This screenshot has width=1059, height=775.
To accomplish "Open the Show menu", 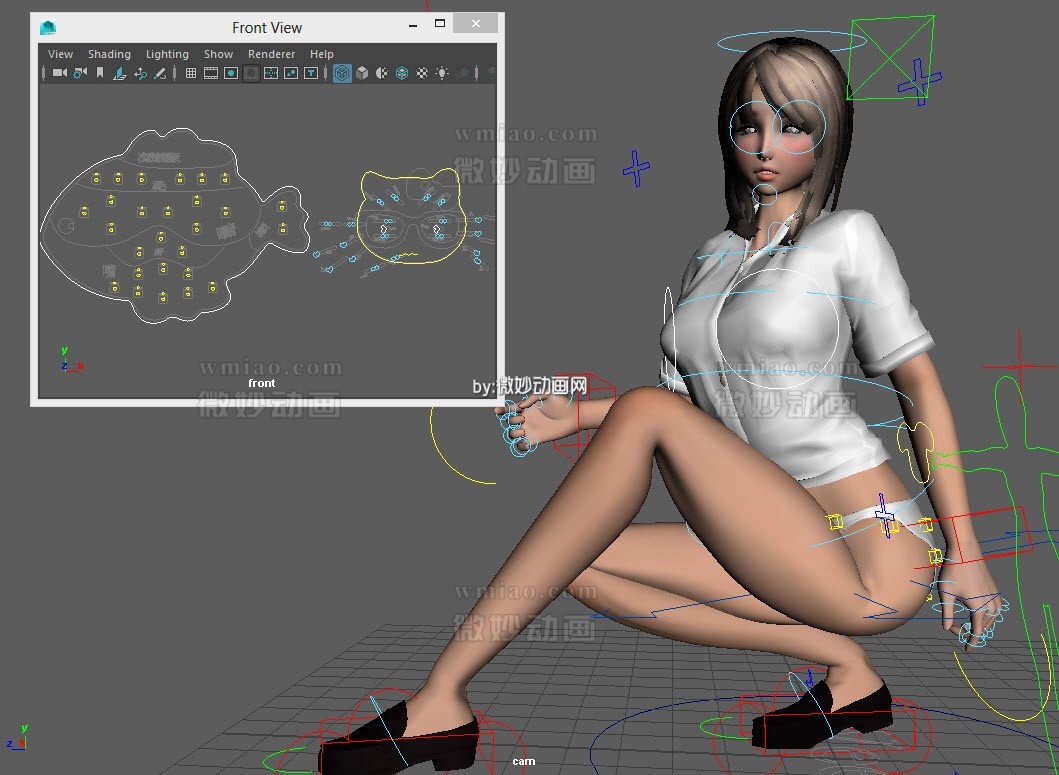I will pyautogui.click(x=218, y=53).
